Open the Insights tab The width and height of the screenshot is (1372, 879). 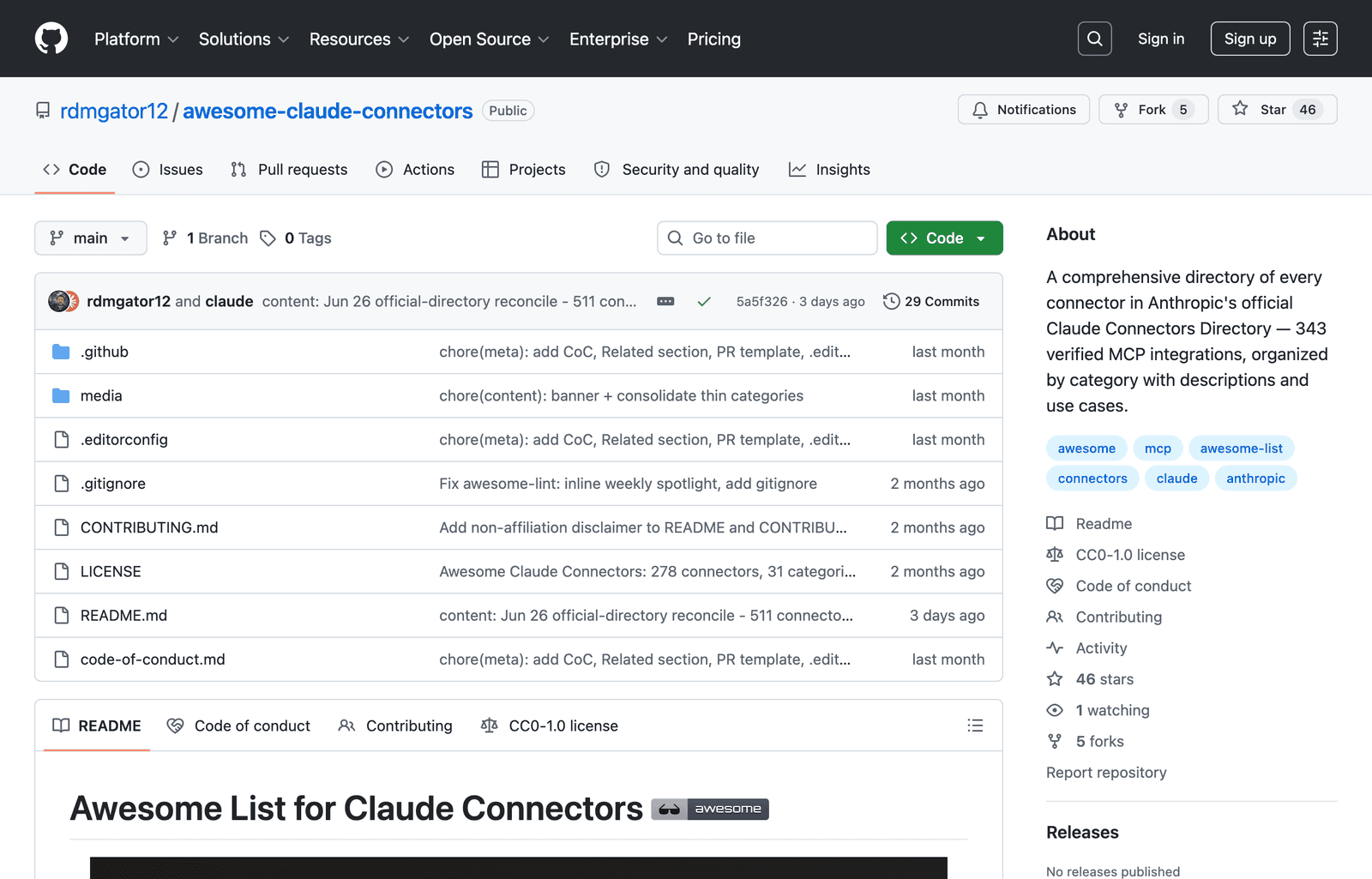829,170
